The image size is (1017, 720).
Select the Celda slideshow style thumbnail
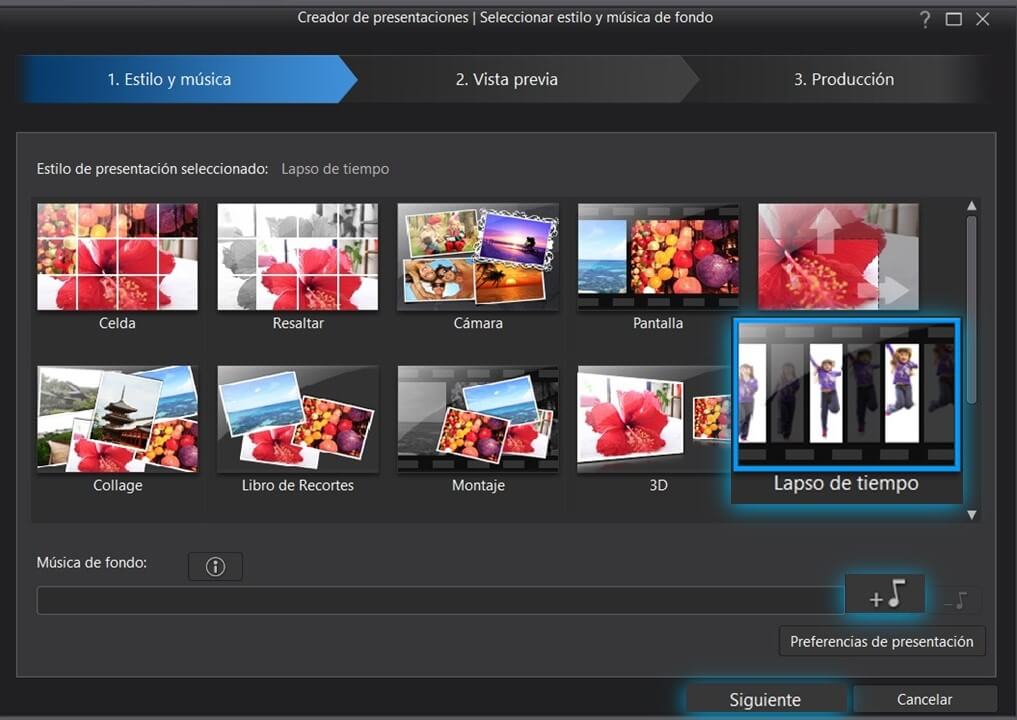(x=117, y=257)
